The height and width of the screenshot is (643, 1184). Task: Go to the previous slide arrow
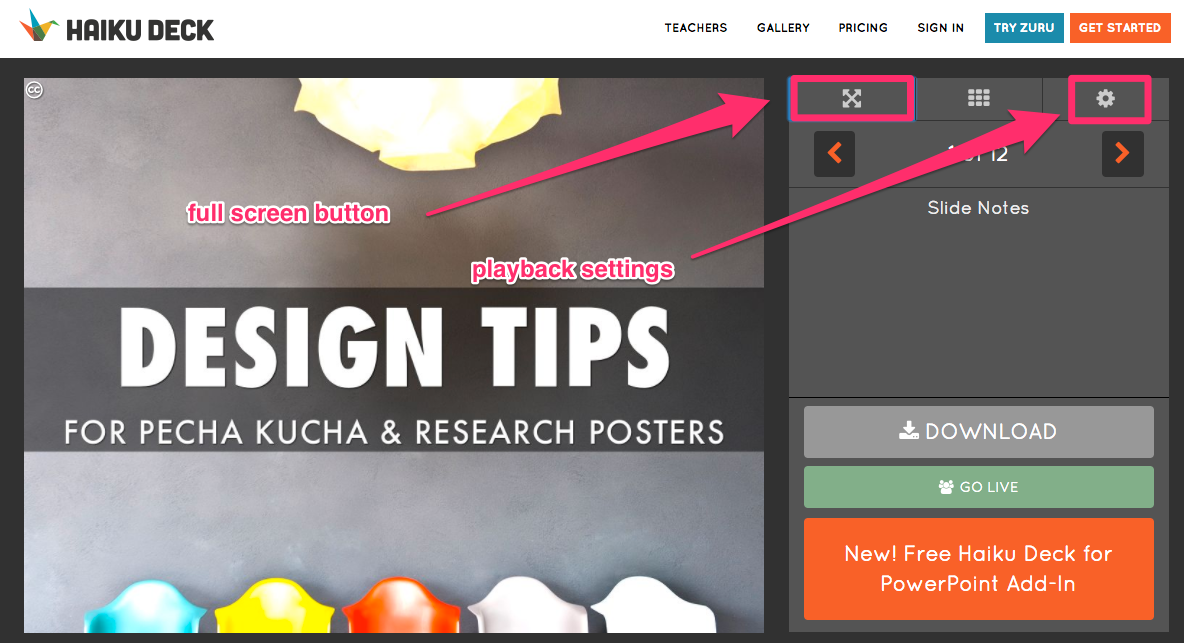[x=834, y=154]
